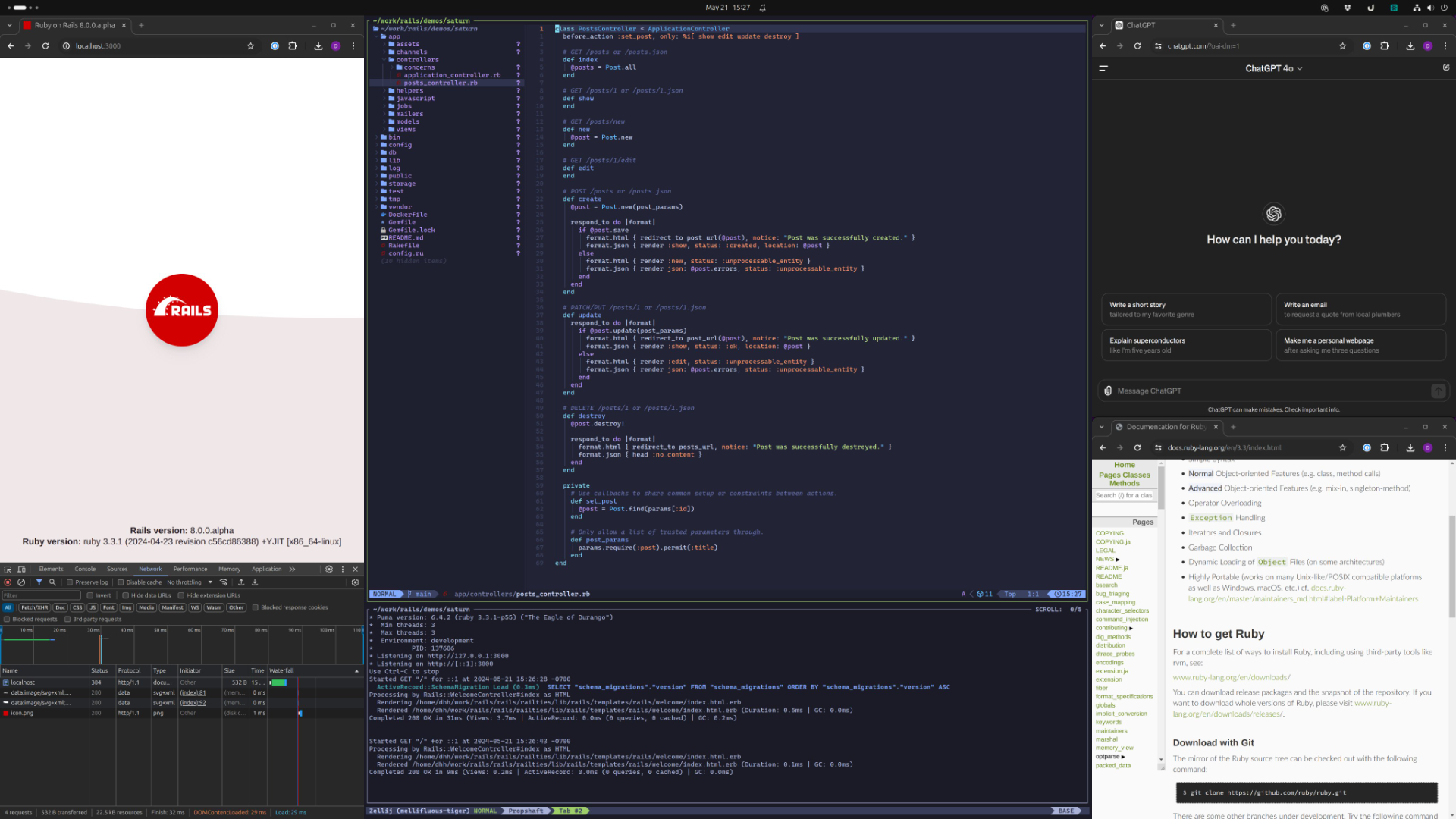
Task: Toggle the device toolbar icon in DevTools
Action: [x=22, y=569]
